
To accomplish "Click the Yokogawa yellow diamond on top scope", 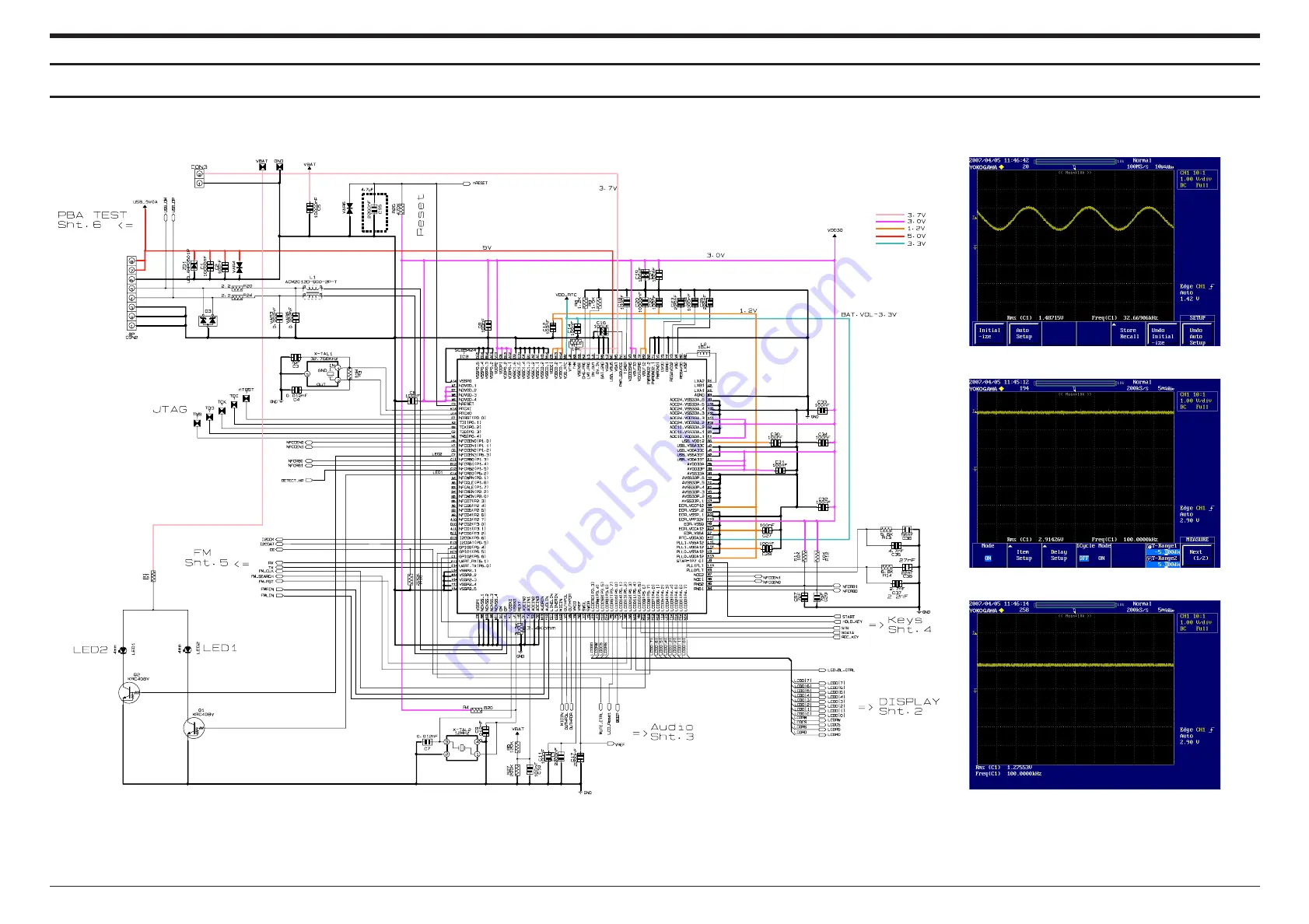I will (x=1001, y=167).
